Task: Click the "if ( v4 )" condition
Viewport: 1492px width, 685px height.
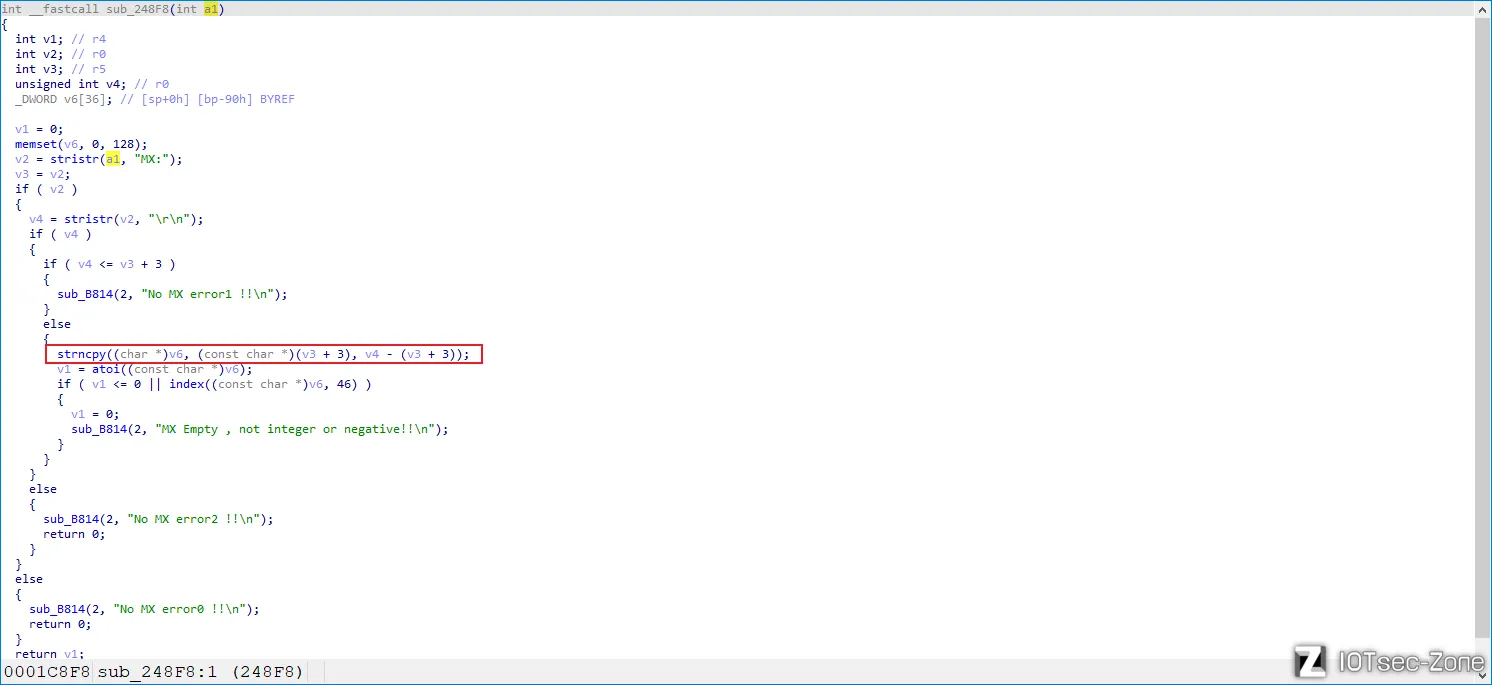Action: 60,234
